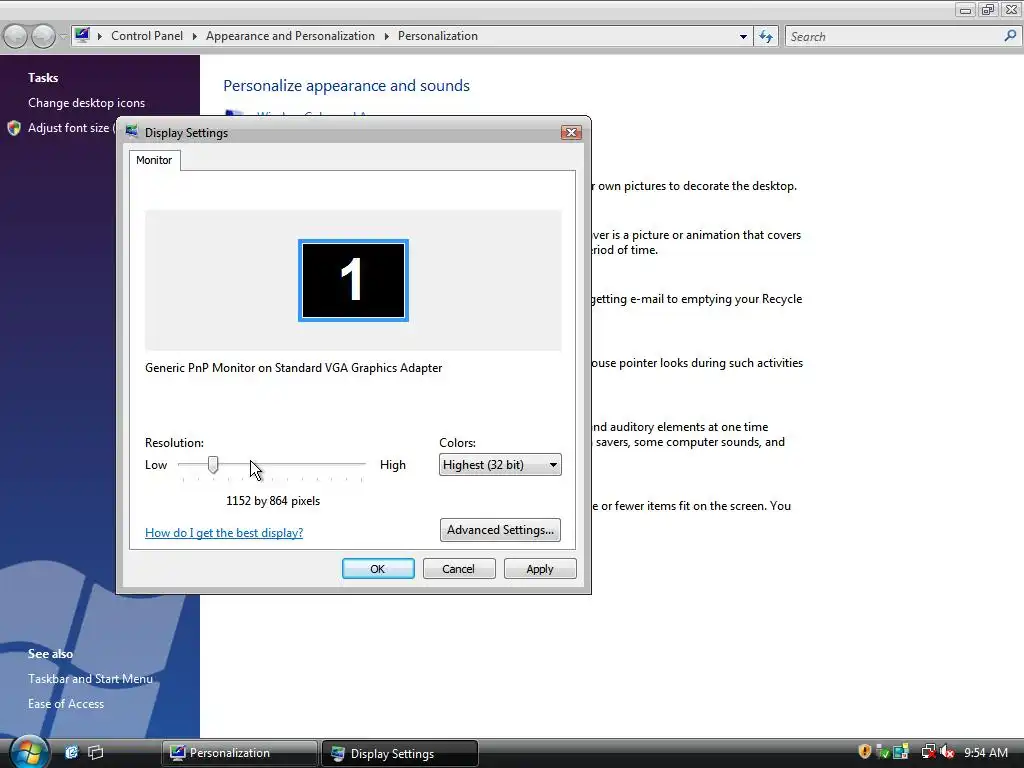This screenshot has width=1024, height=768.
Task: Click the Cancel button
Action: point(459,569)
